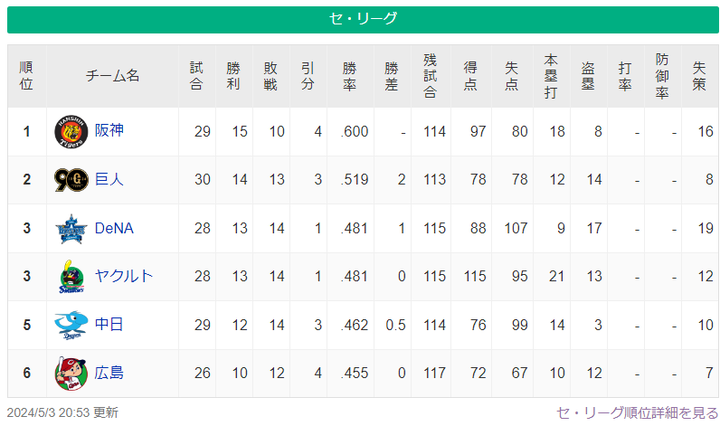This screenshot has height=445, width=720.
Task: Click the Giants 90th anniversary logo
Action: coord(71,180)
